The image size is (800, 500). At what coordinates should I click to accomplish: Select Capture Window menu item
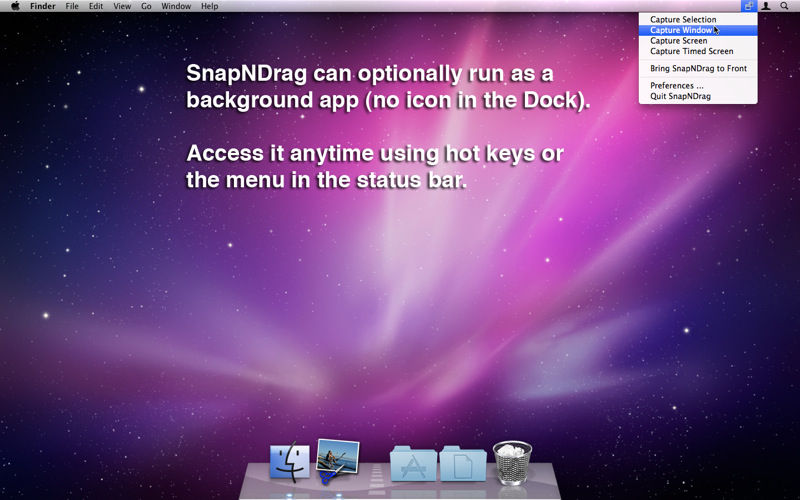pos(698,30)
